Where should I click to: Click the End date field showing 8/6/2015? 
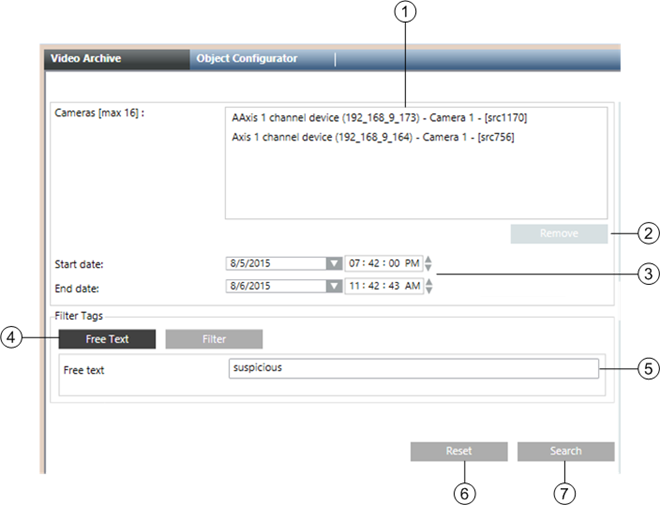pyautogui.click(x=275, y=286)
